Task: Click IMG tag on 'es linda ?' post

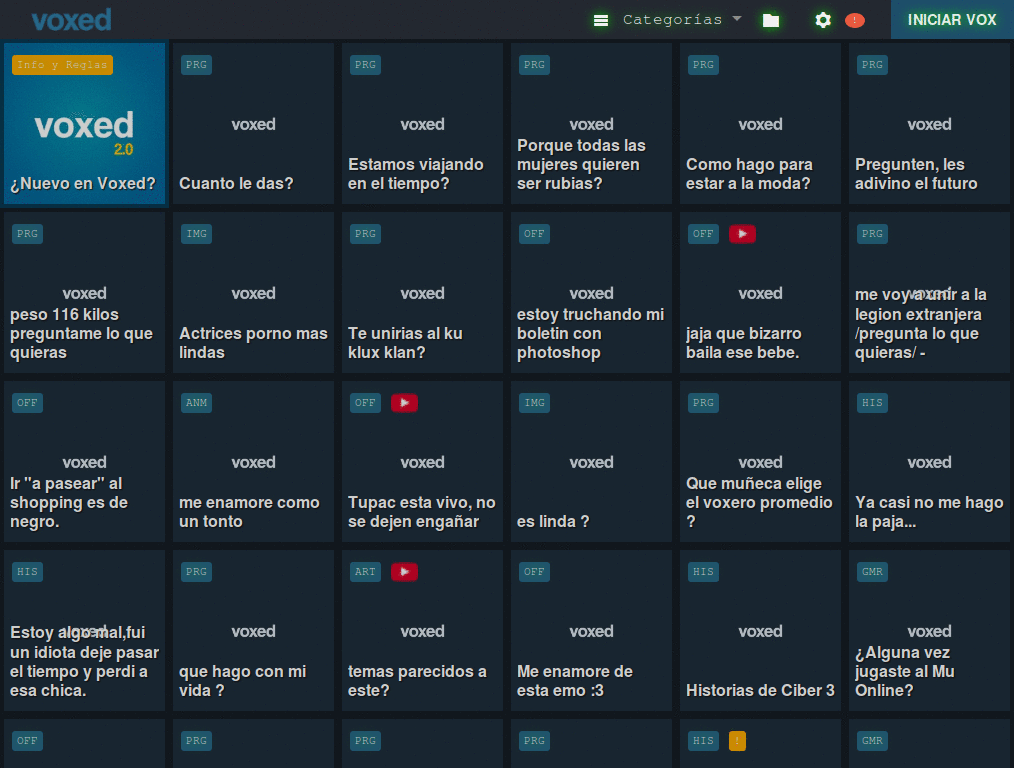Action: pos(534,403)
